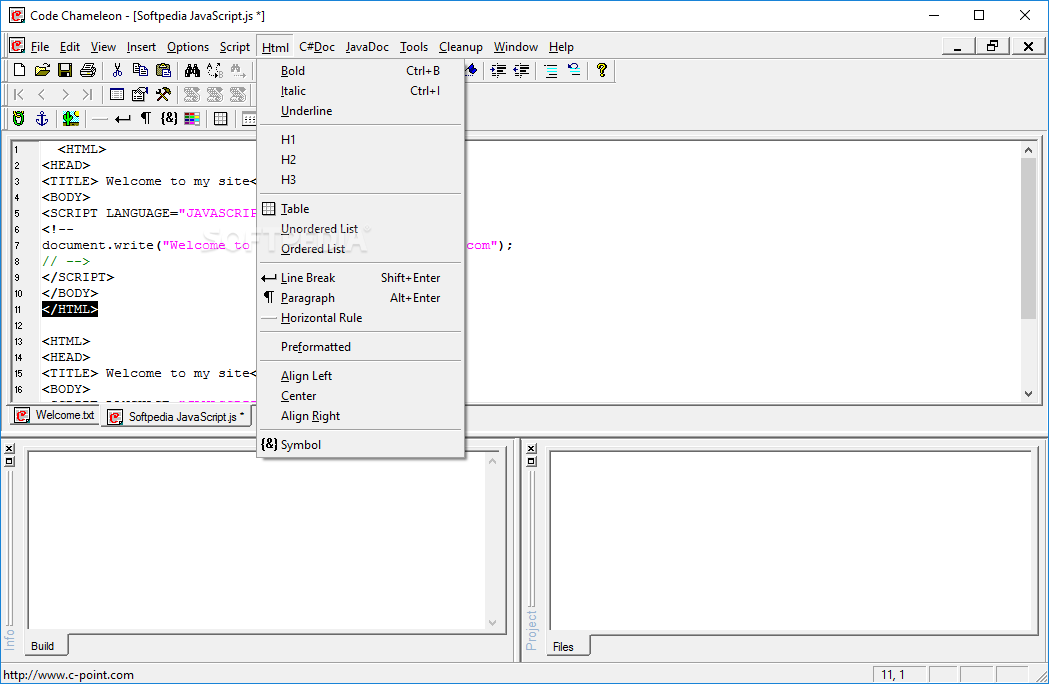Print document using printer icon

click(x=88, y=70)
